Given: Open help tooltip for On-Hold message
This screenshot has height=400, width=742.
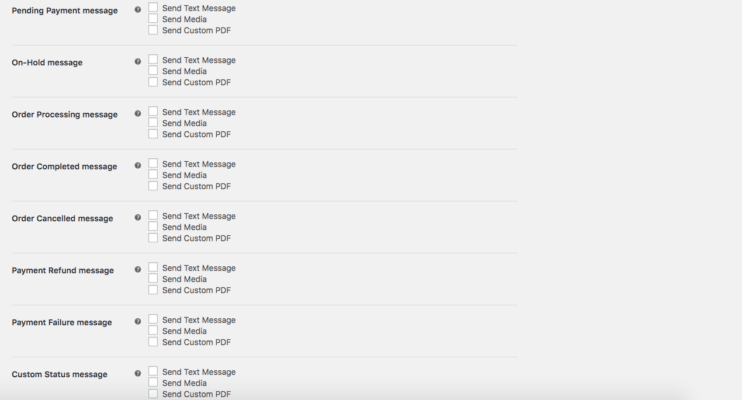Looking at the screenshot, I should (138, 62).
